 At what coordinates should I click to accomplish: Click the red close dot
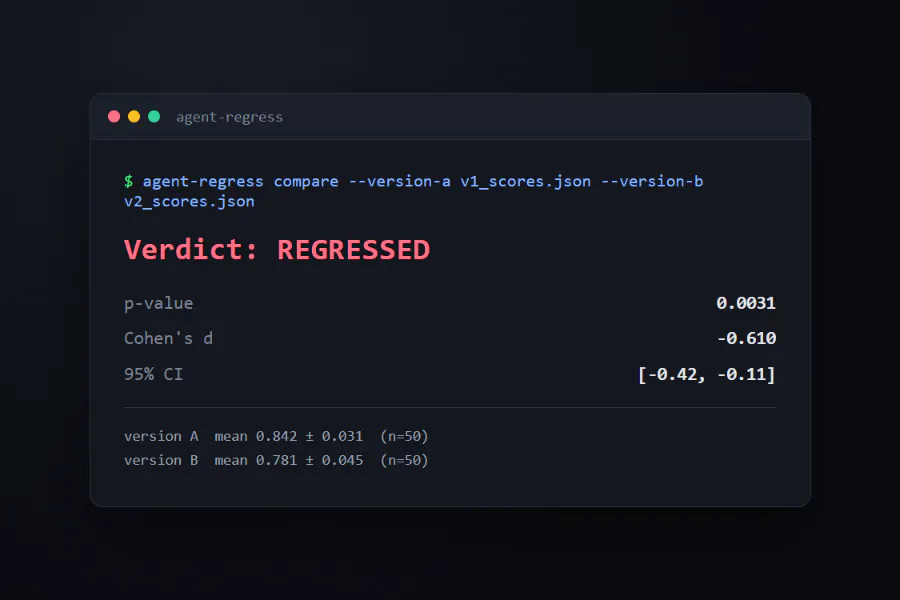114,117
